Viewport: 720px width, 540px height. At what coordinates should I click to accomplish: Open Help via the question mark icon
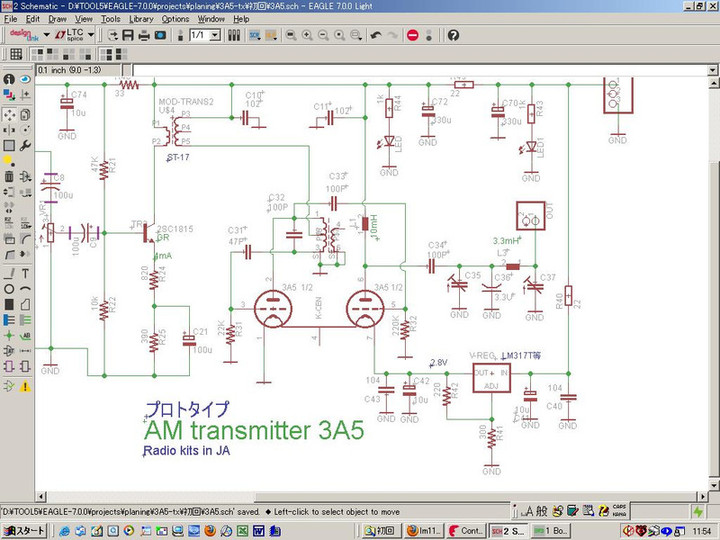click(x=453, y=35)
